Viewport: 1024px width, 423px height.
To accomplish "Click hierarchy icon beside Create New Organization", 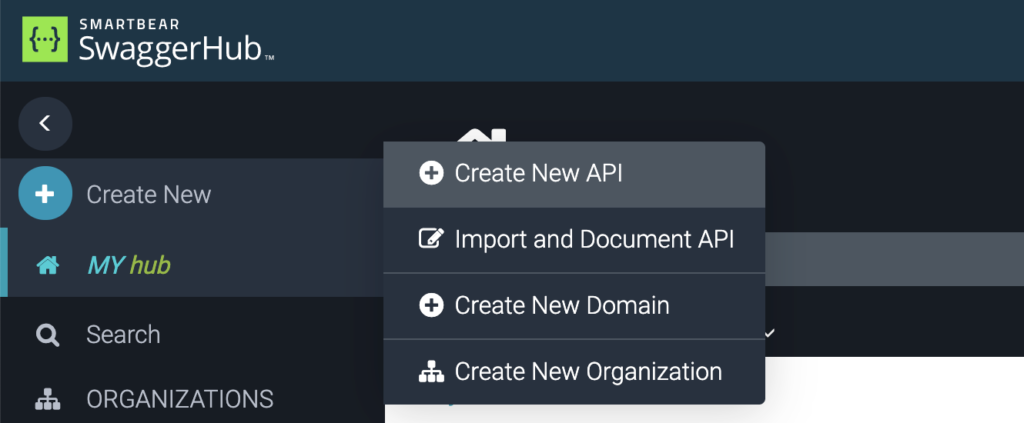I will 431,371.
